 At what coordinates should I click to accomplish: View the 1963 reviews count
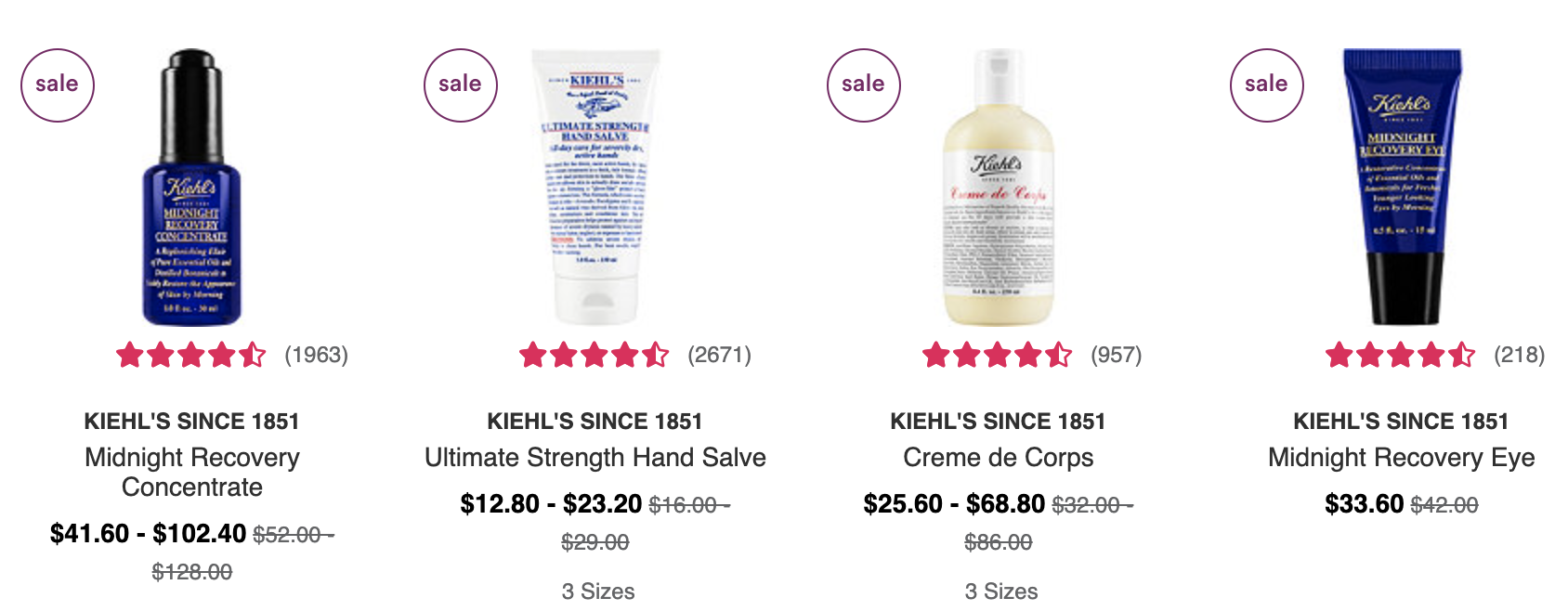pos(317,355)
